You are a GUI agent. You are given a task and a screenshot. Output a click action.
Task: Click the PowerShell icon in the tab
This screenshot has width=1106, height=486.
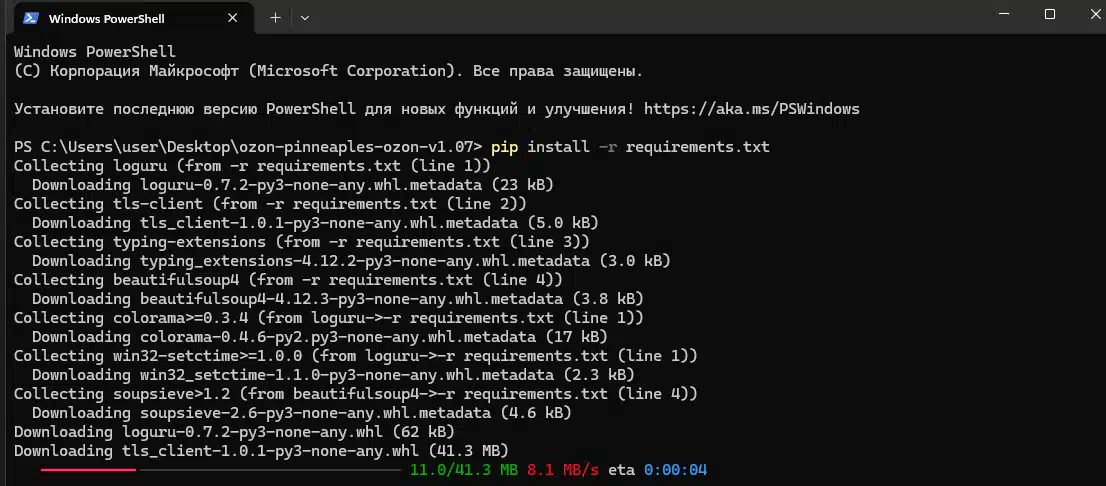pyautogui.click(x=31, y=18)
